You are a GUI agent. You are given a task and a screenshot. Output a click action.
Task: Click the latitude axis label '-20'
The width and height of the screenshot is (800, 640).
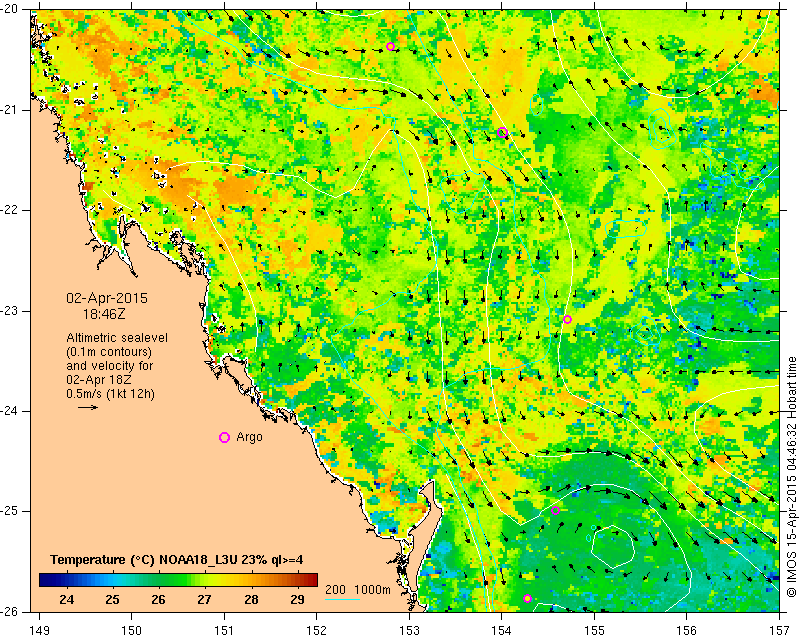coord(10,9)
